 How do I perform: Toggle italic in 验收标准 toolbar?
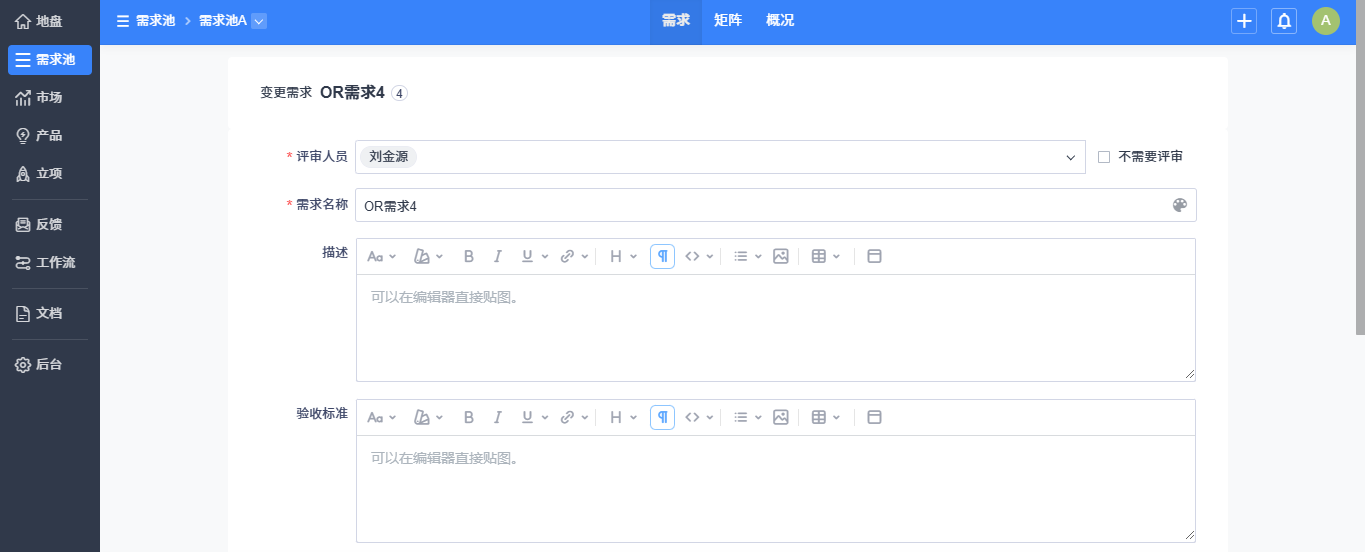[497, 418]
